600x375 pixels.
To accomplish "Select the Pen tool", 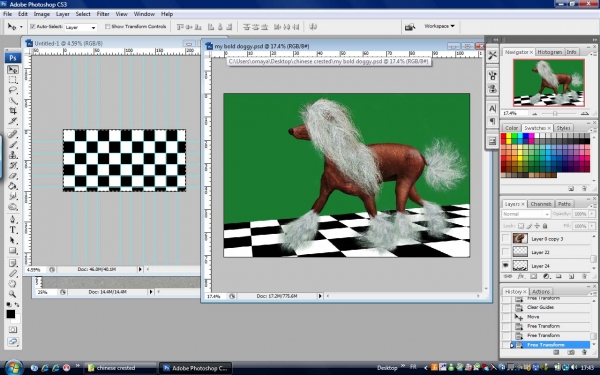I will (13, 220).
